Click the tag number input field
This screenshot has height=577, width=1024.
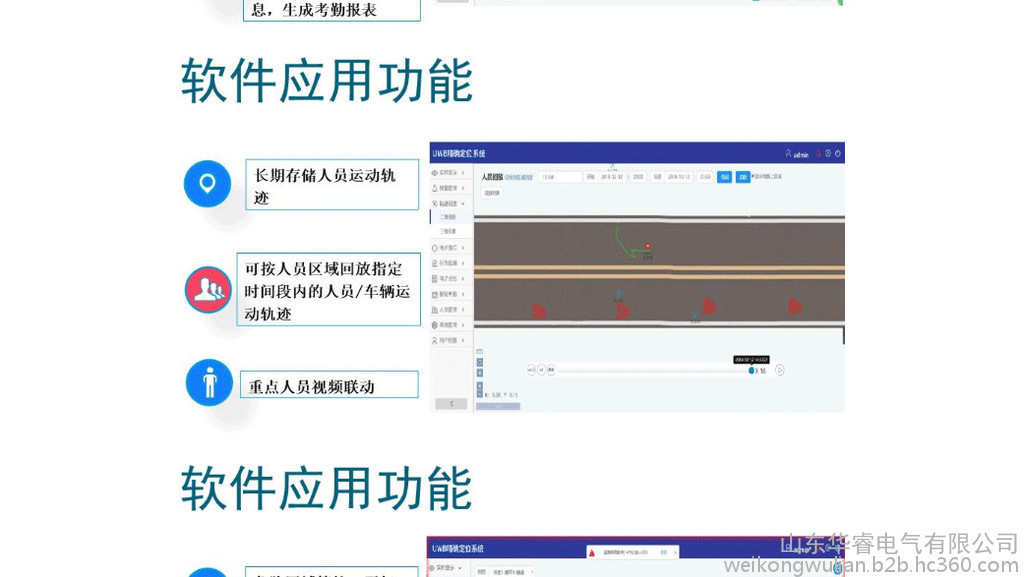(560, 177)
